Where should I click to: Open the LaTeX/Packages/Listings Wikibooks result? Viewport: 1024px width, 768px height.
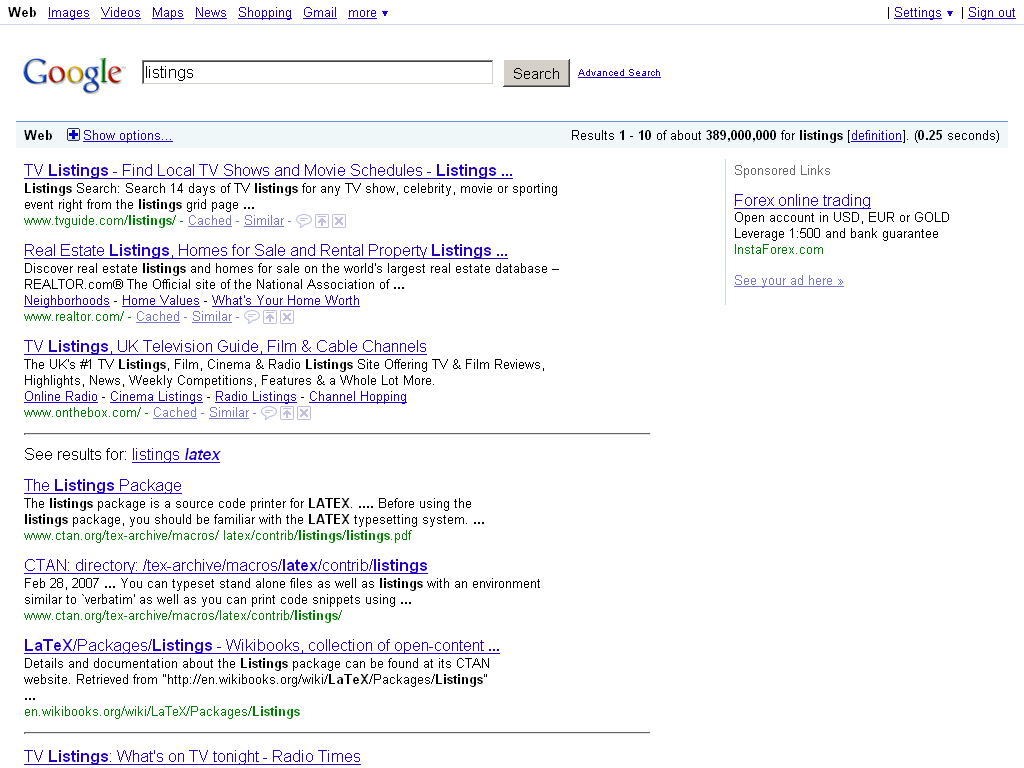click(262, 646)
